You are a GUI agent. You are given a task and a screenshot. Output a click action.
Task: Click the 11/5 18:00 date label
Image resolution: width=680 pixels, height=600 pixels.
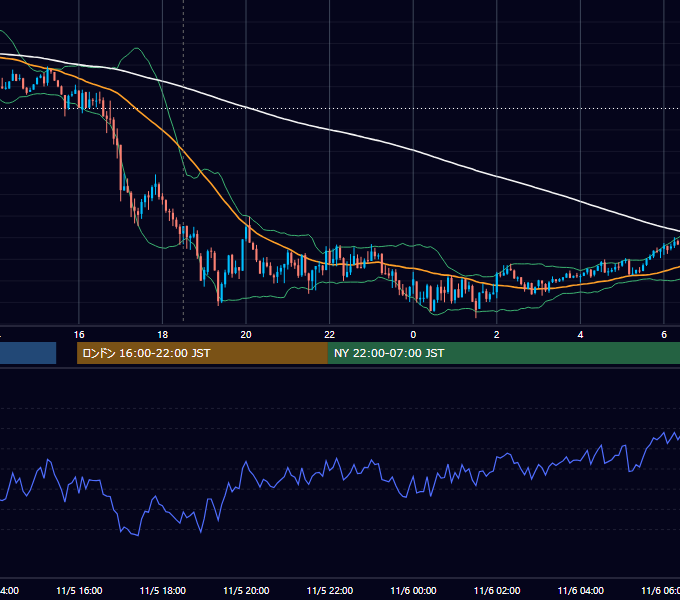163,591
